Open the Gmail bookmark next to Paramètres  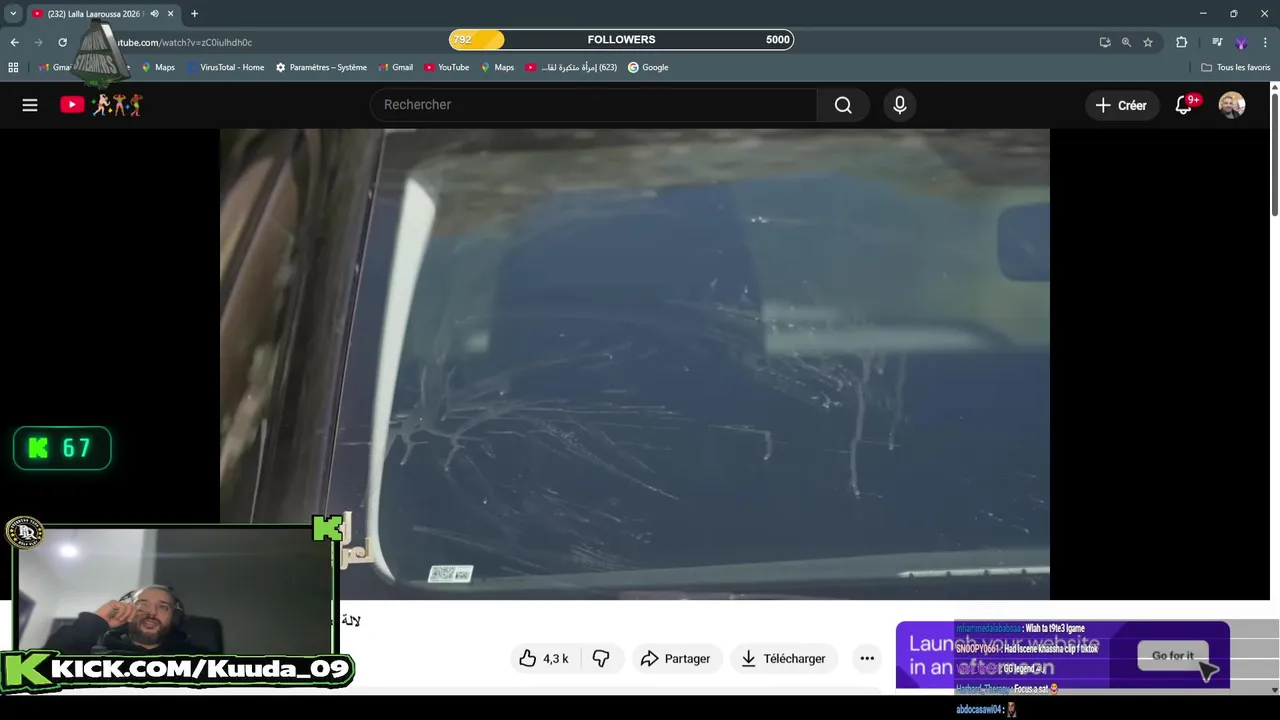click(395, 67)
